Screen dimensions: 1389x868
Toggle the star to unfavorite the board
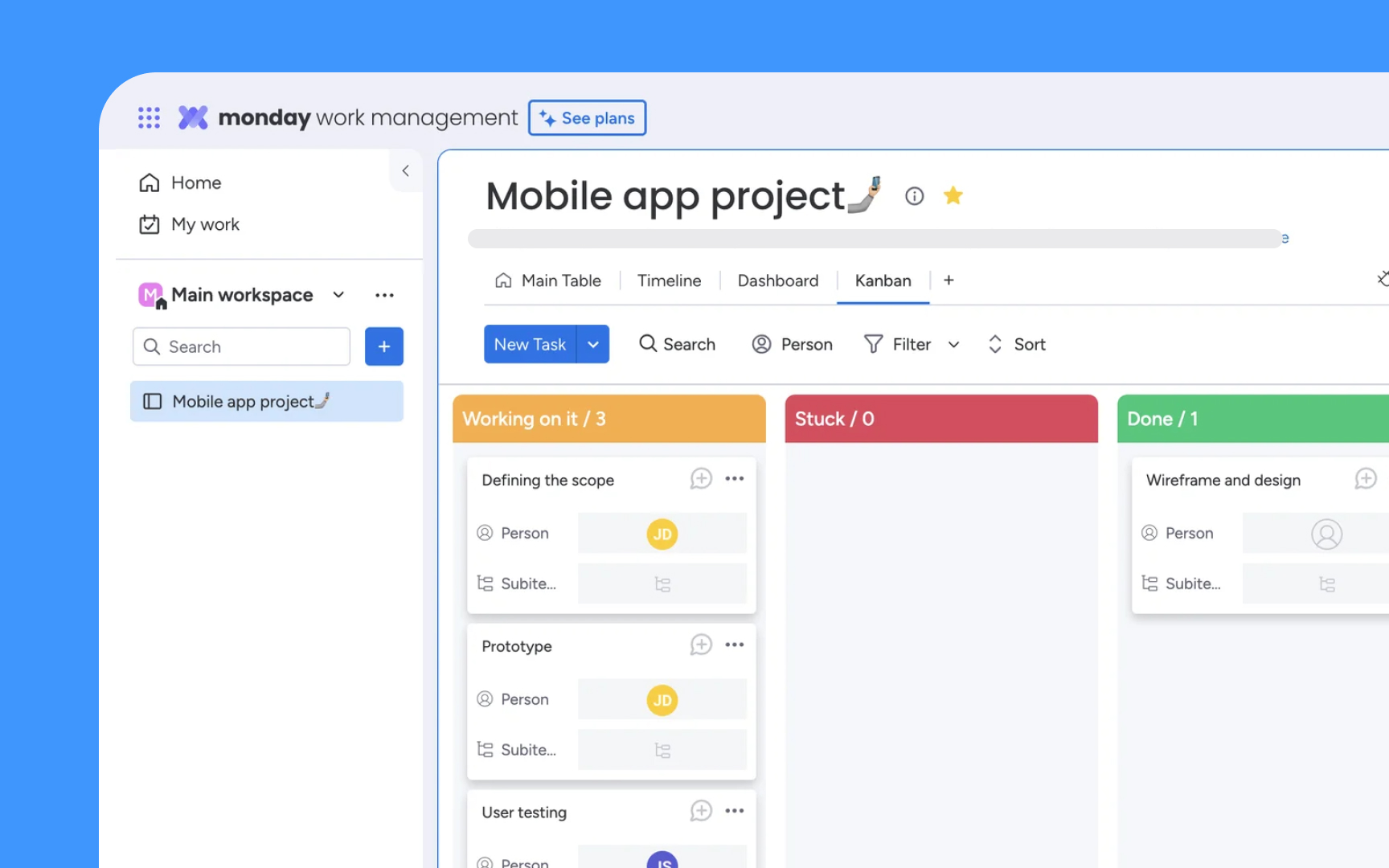pos(953,195)
